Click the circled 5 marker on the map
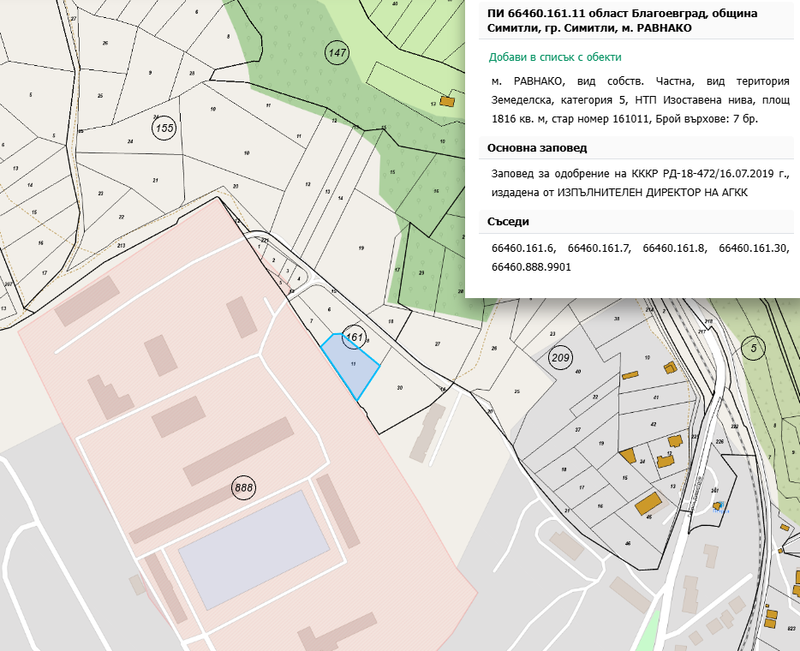Image resolution: width=800 pixels, height=651 pixels. (x=753, y=346)
